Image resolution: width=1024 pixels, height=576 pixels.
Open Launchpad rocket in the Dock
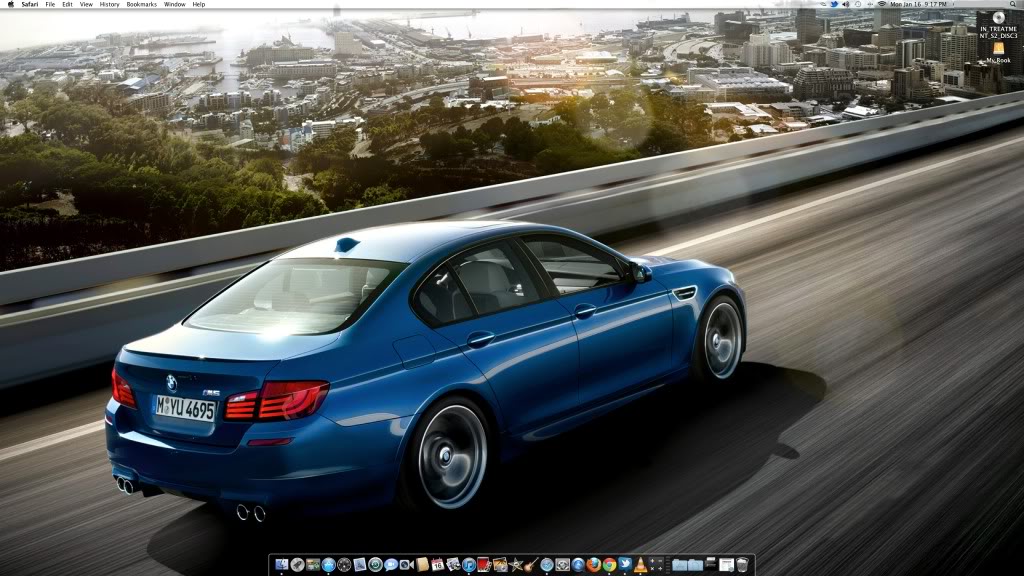tap(297, 564)
